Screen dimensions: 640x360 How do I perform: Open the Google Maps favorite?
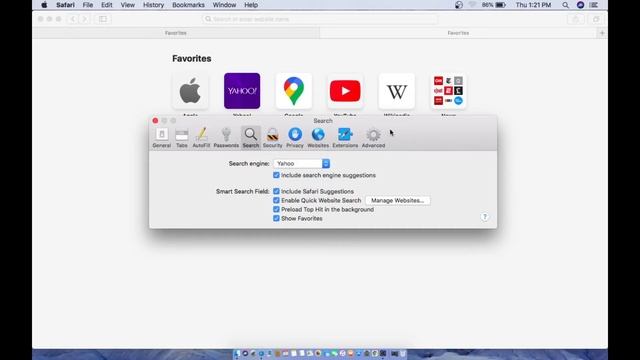coord(293,91)
